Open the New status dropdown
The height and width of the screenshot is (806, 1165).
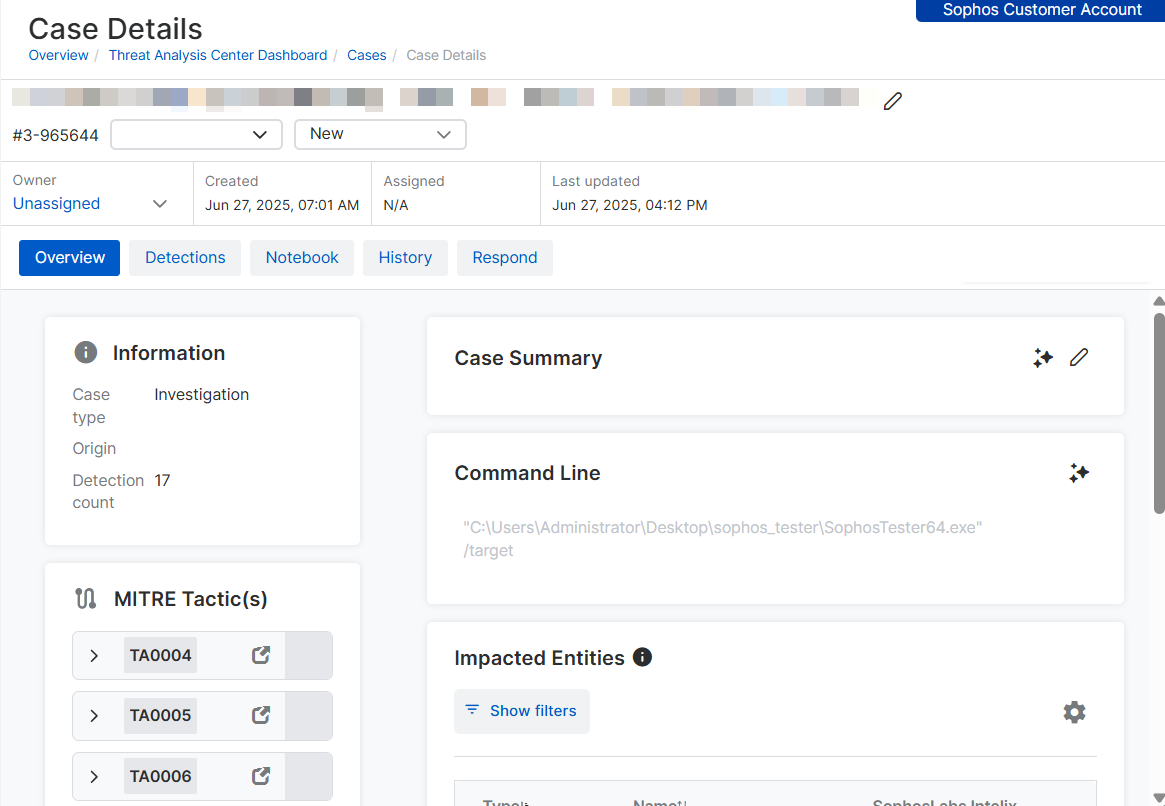[x=380, y=134]
